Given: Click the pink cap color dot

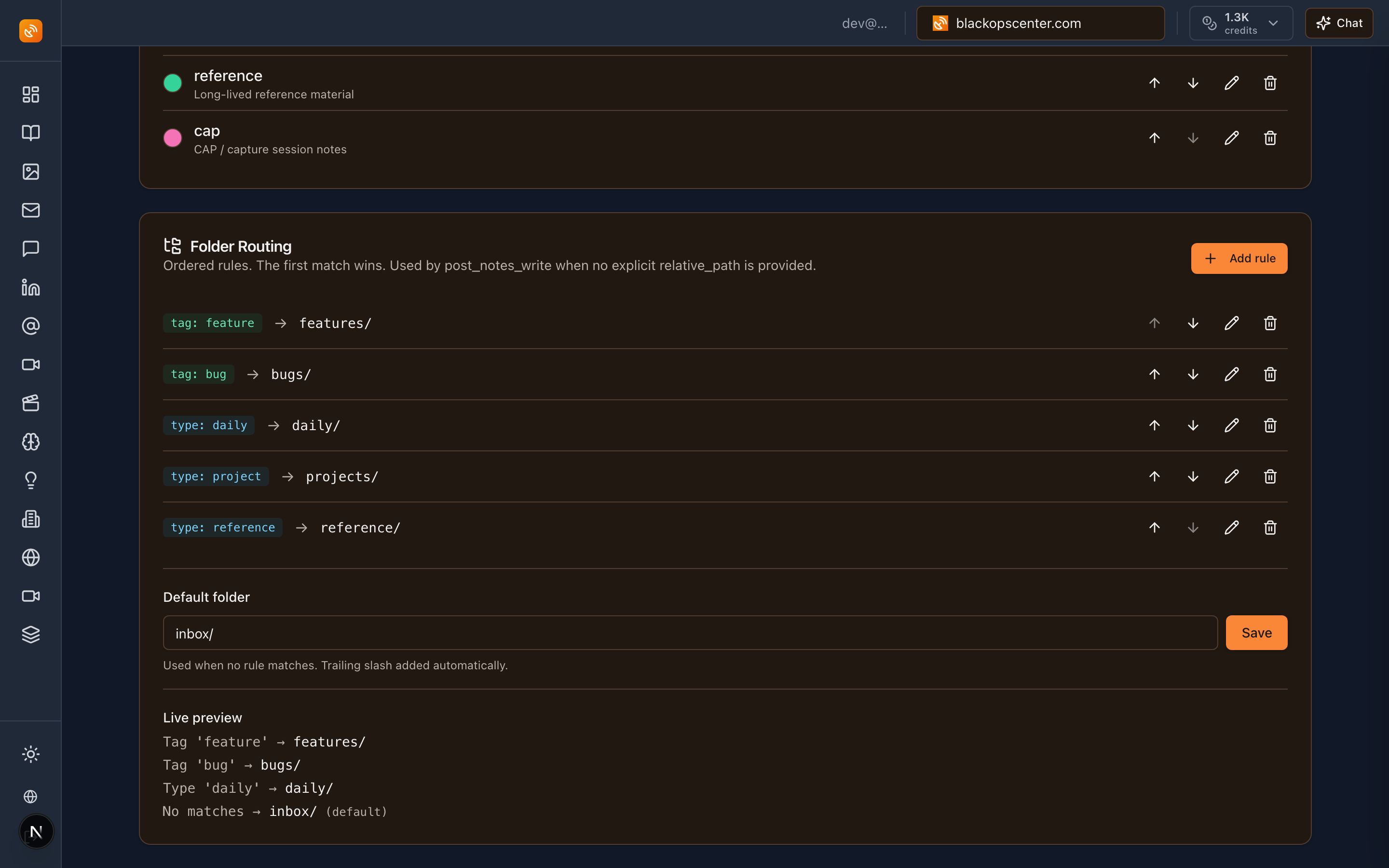Looking at the screenshot, I should click(x=172, y=138).
